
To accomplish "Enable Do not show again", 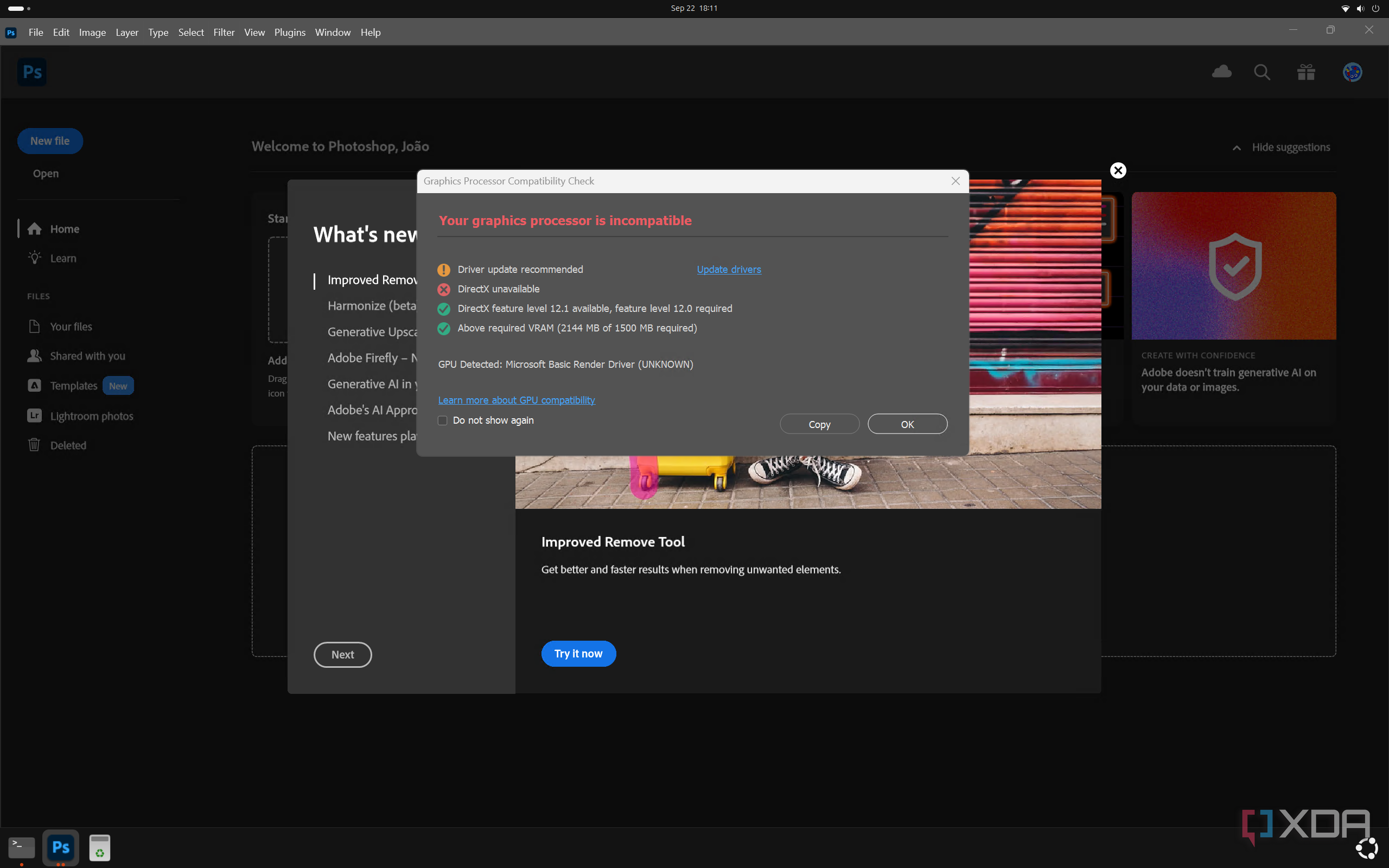I will [x=441, y=420].
